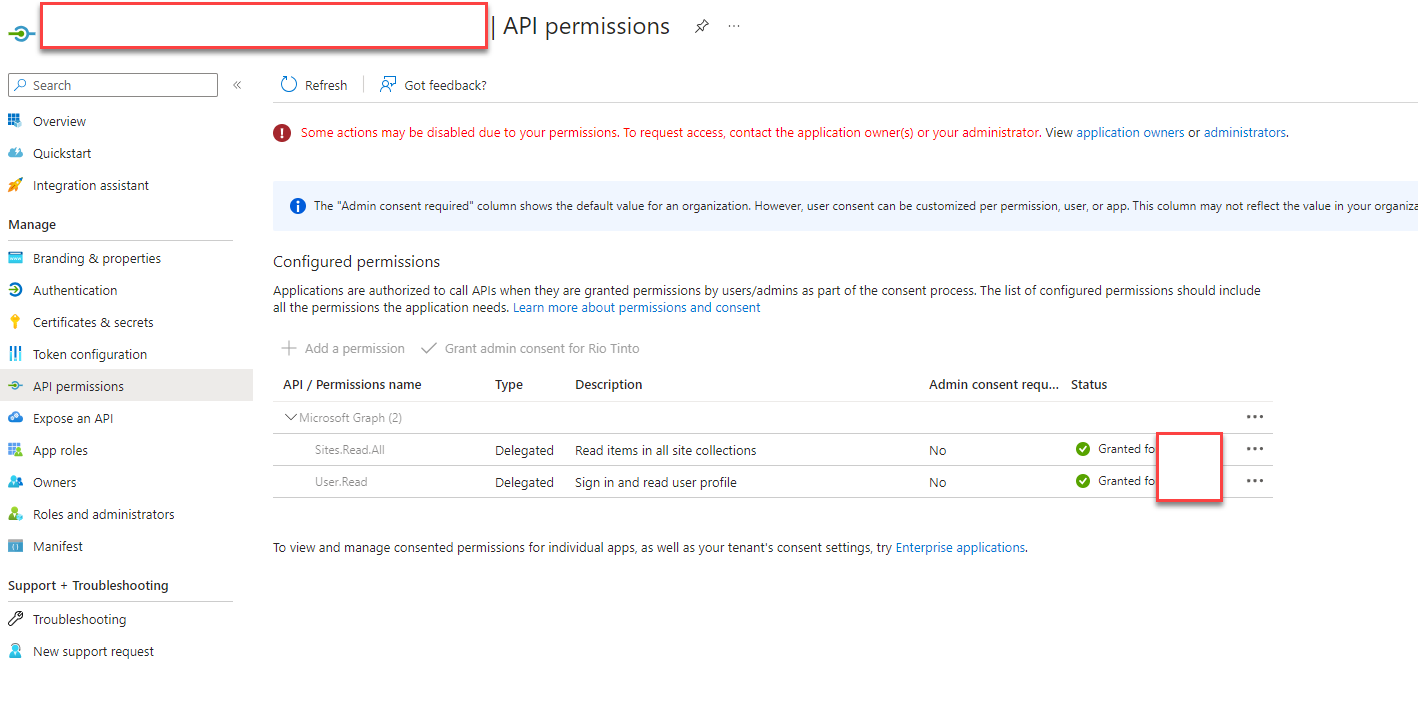This screenshot has width=1418, height=728.
Task: Click 'Sign in and read user profile' description
Action: coord(656,482)
